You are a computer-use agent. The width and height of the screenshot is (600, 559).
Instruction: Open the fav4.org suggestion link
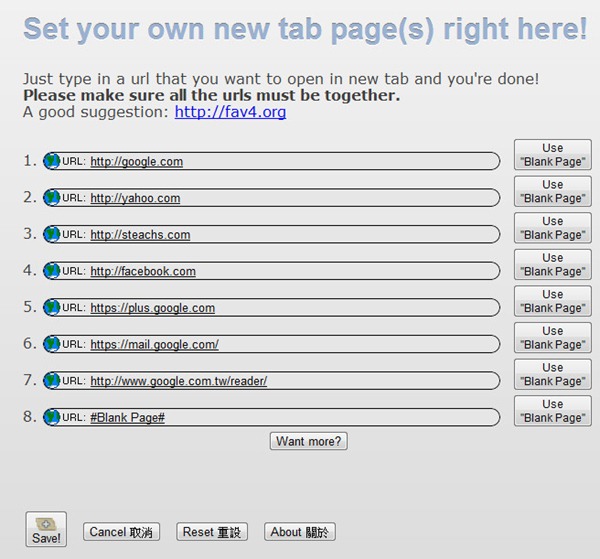click(230, 112)
